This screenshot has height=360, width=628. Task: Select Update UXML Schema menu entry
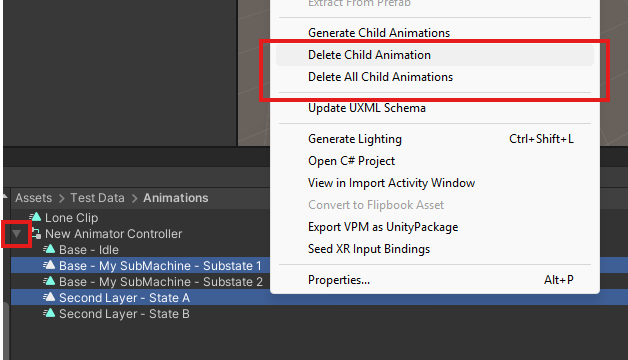pos(435,108)
